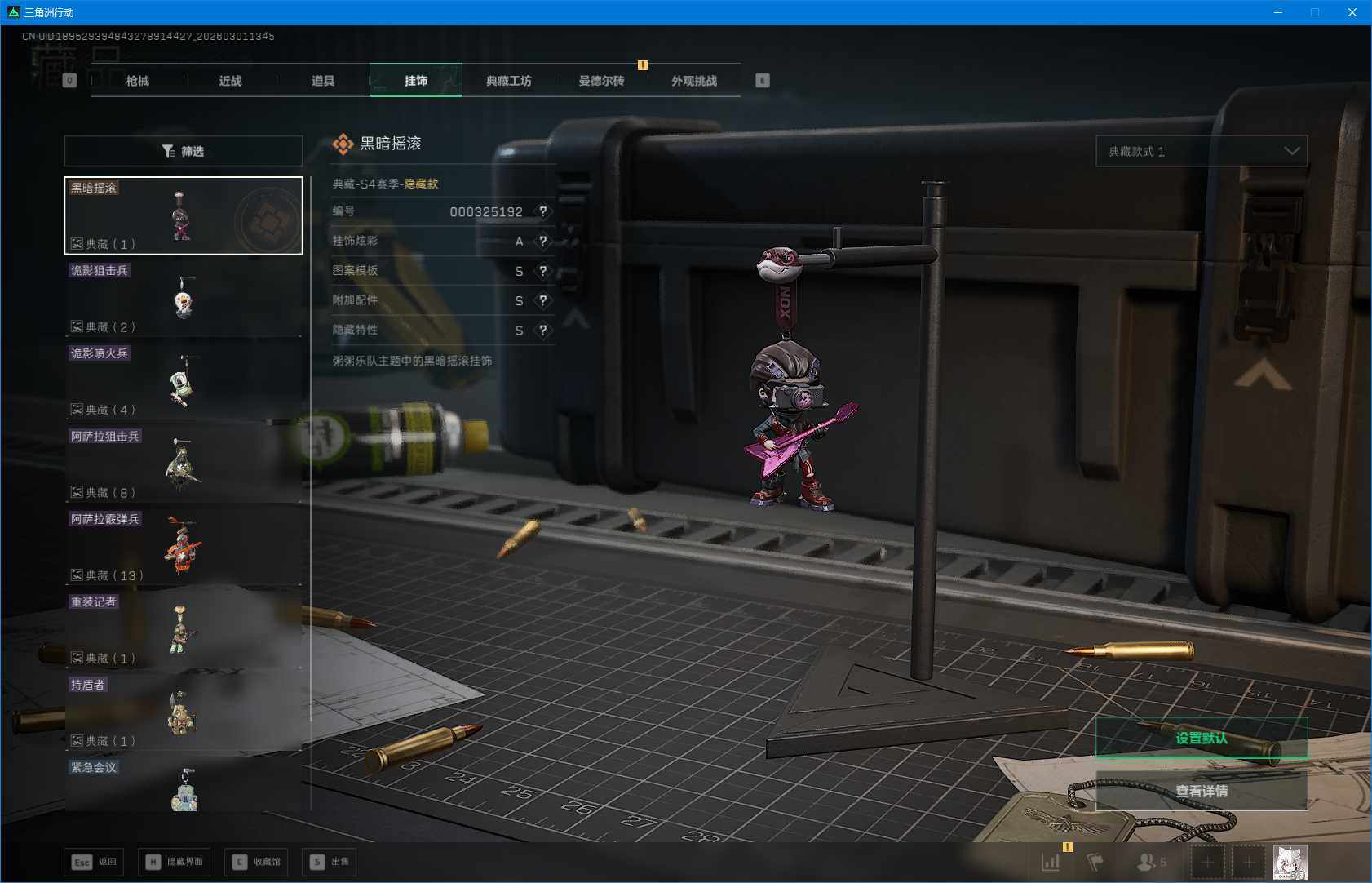
Task: Click the 典藏-S4赛季-隐藏款 label
Action: click(x=385, y=184)
